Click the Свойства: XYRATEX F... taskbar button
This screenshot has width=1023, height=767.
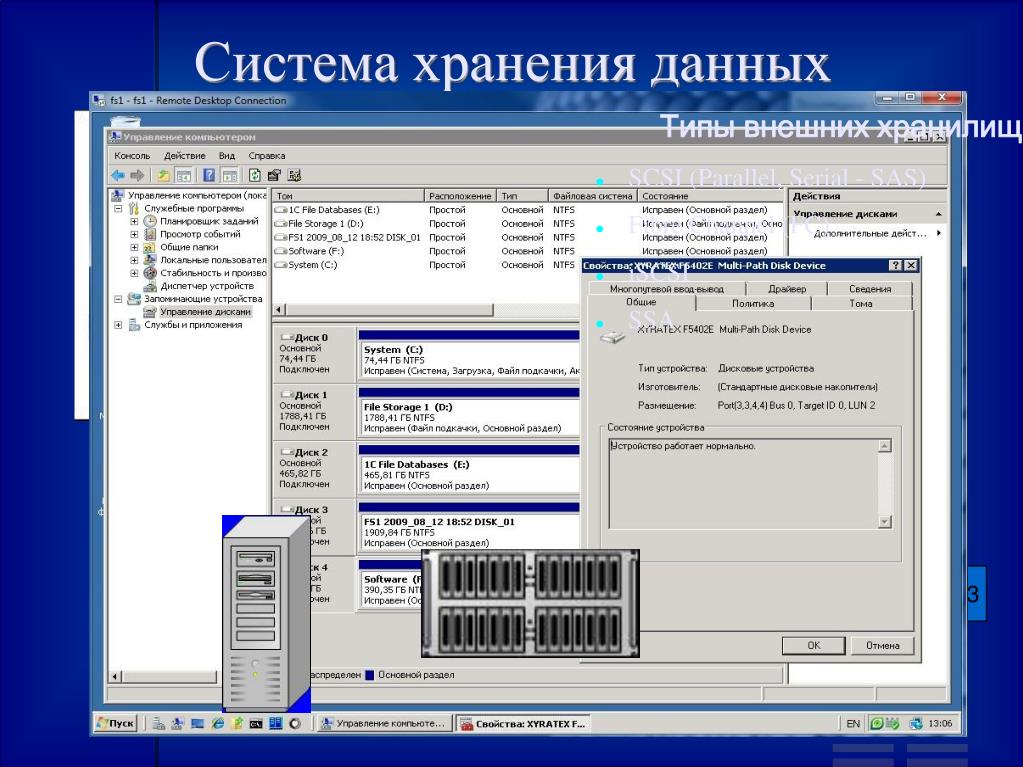[x=523, y=723]
